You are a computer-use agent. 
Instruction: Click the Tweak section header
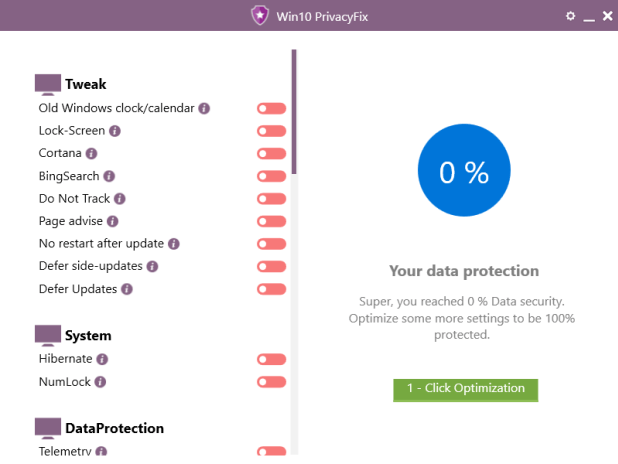click(x=85, y=84)
